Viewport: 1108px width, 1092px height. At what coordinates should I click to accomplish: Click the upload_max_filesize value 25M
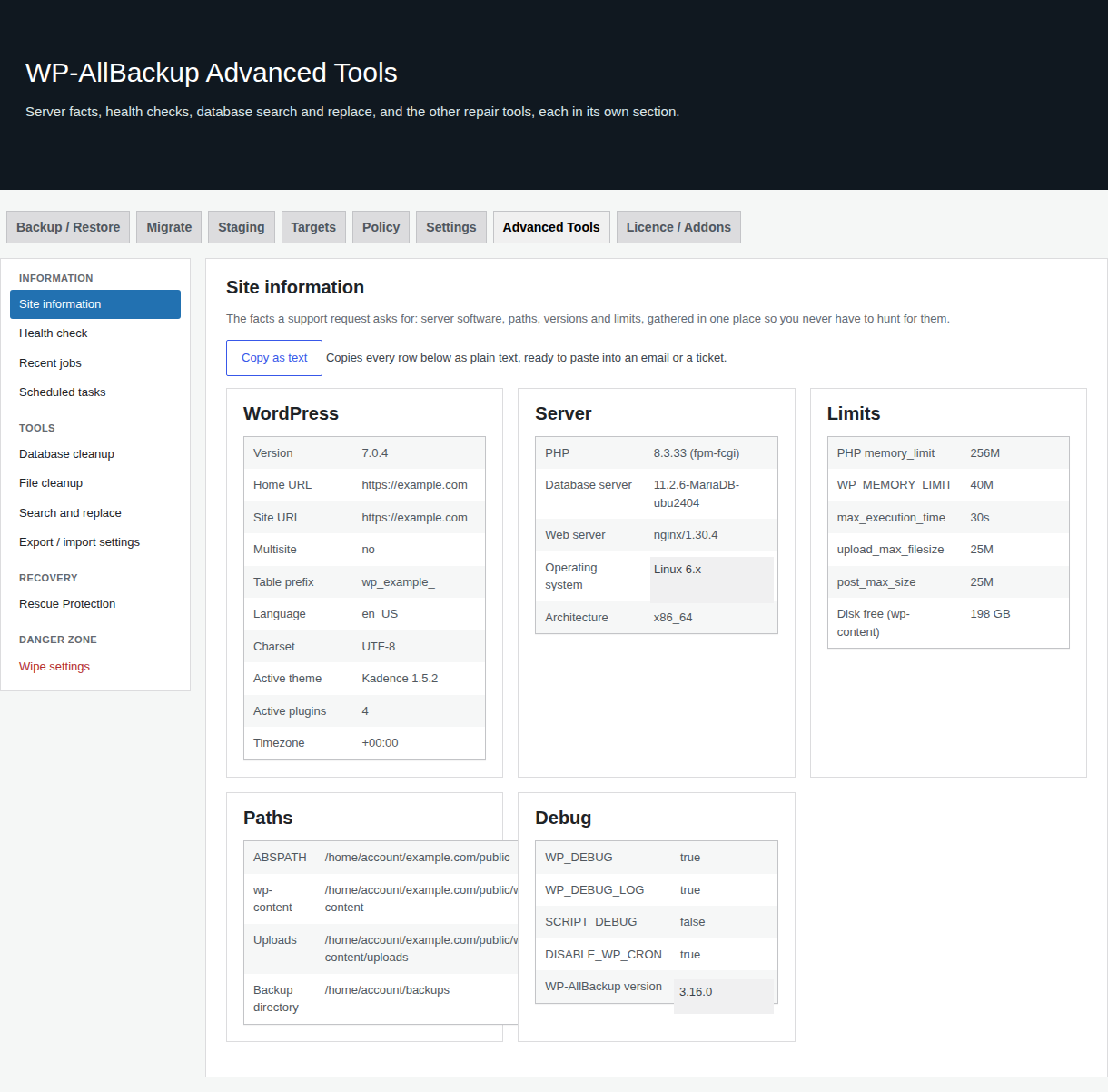click(x=982, y=550)
